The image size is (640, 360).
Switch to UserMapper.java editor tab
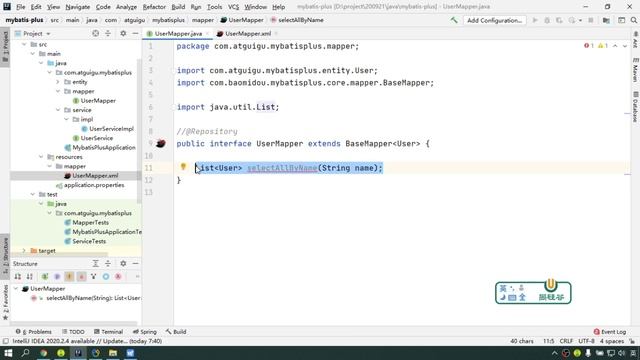(178, 33)
